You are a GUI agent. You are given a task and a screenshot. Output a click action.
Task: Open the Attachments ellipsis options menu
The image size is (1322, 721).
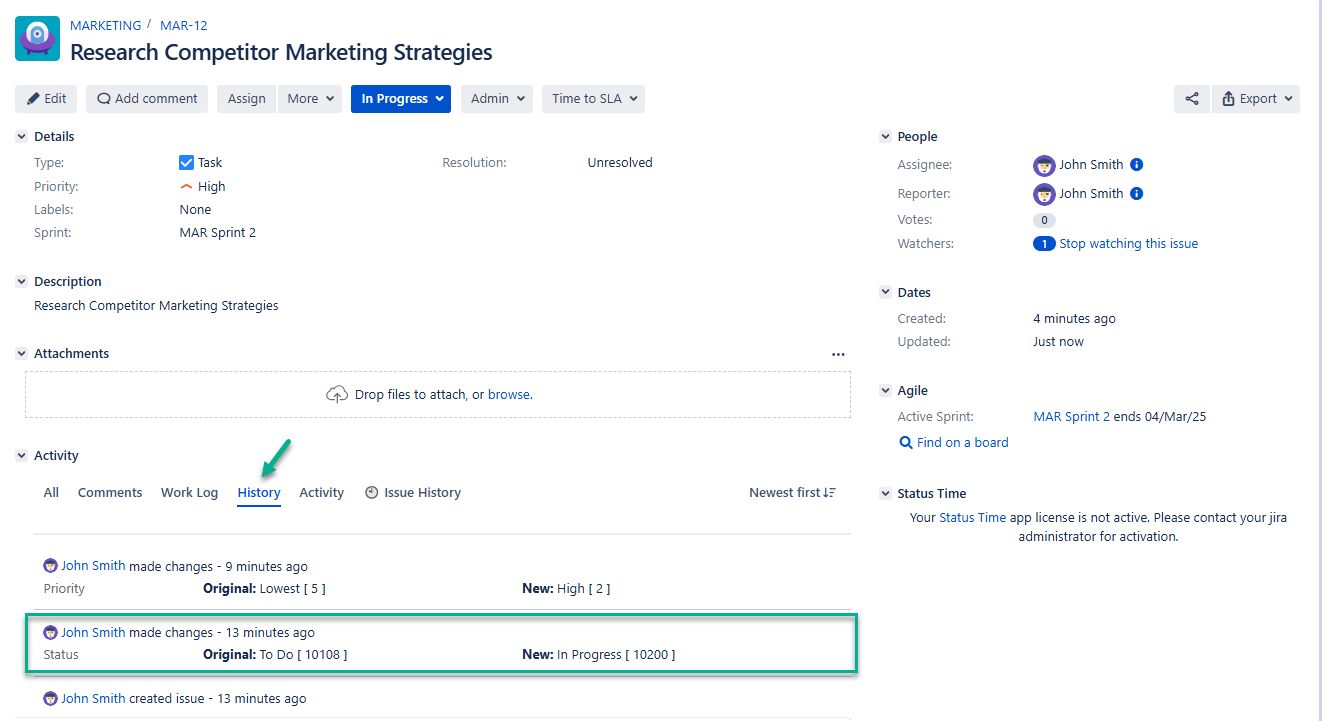coord(838,353)
